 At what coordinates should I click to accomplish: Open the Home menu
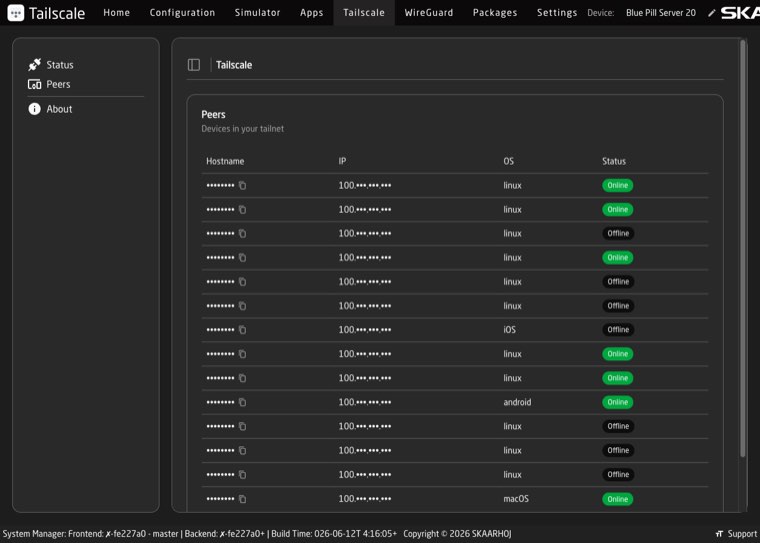(116, 13)
